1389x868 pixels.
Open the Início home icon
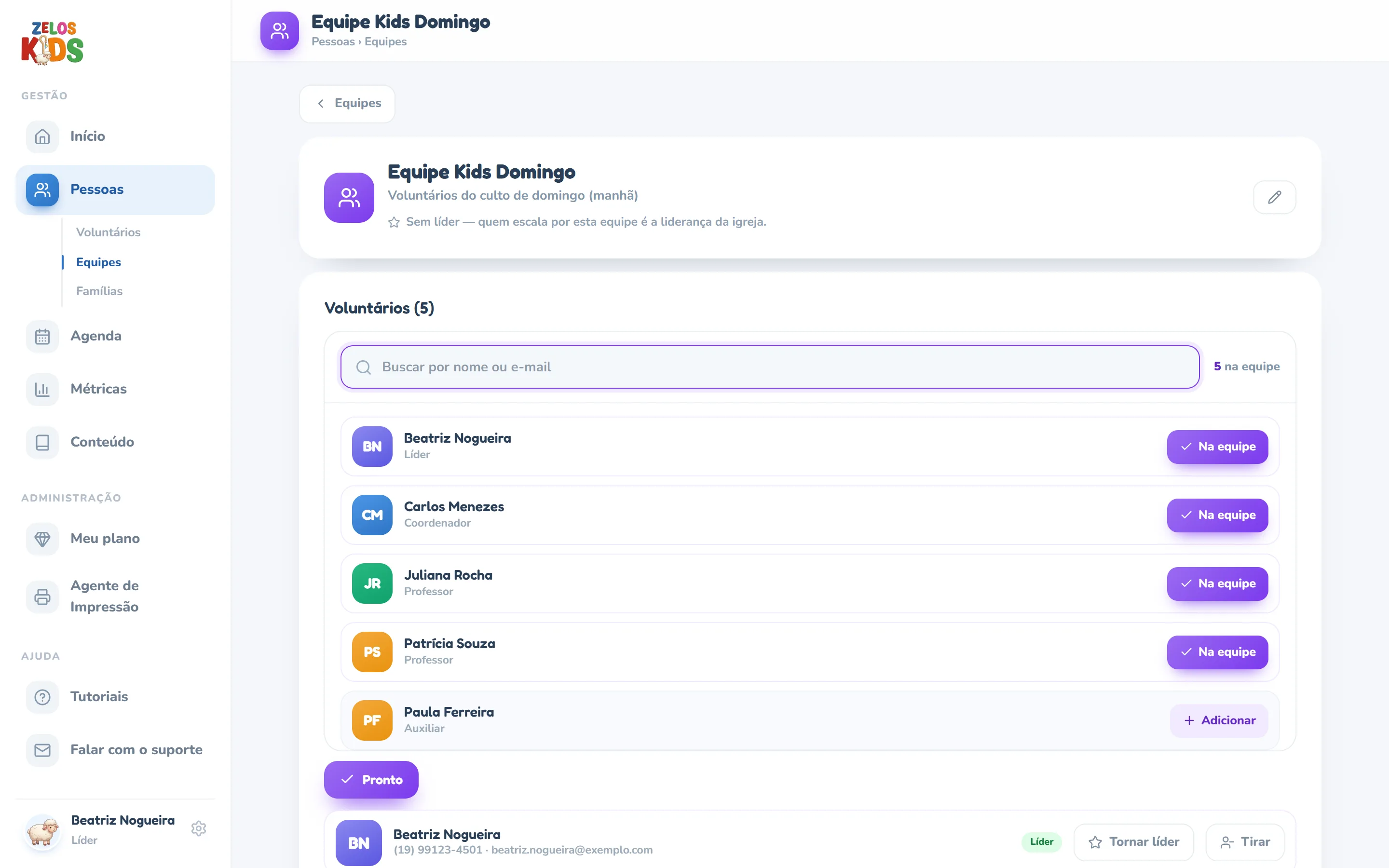(x=42, y=136)
